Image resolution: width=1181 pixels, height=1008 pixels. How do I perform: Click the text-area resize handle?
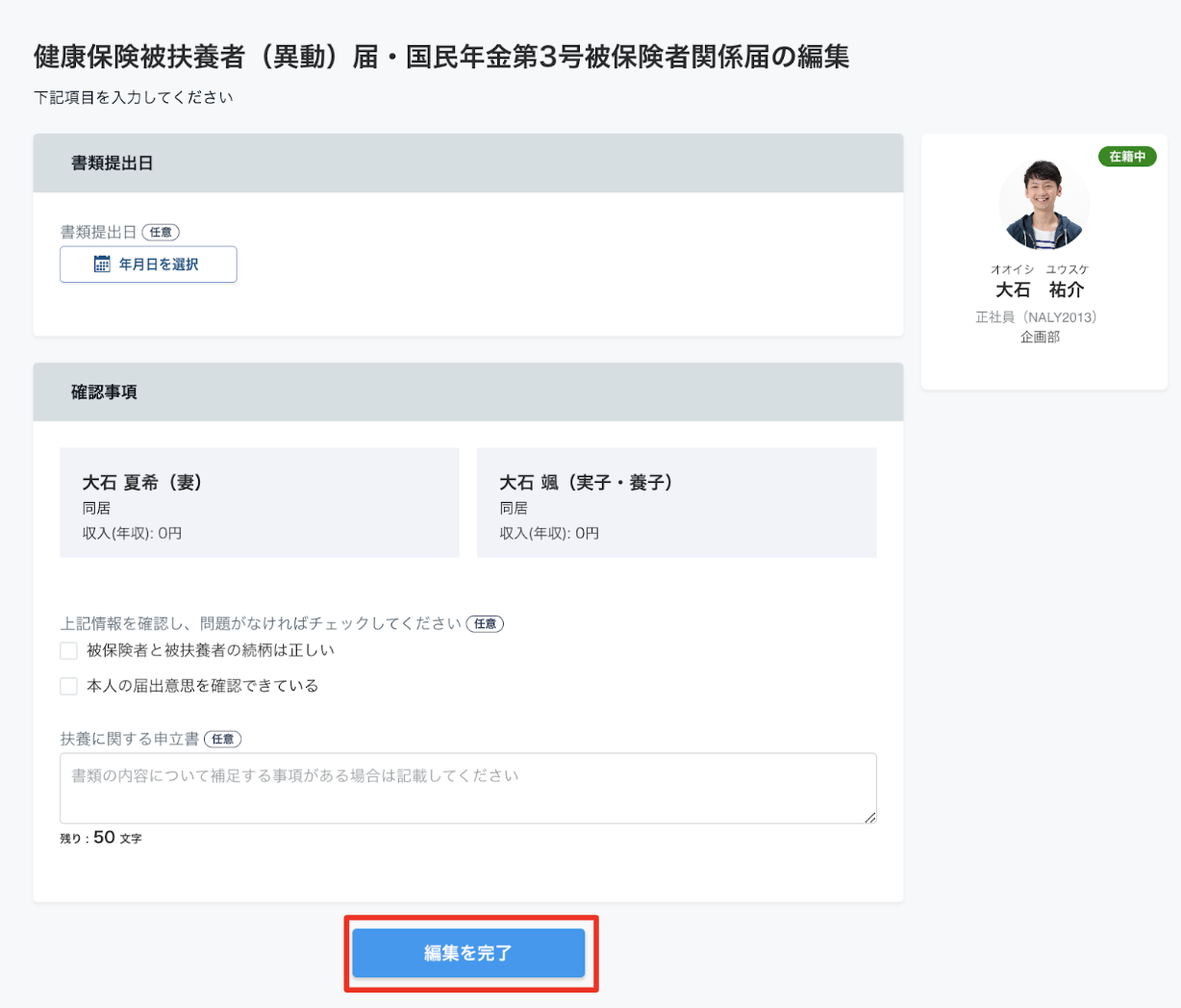click(x=869, y=817)
